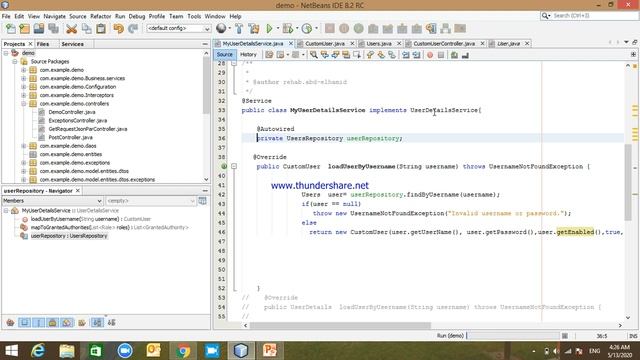The width and height of the screenshot is (640, 360).
Task: Open the Refactor menu
Action: click(100, 16)
